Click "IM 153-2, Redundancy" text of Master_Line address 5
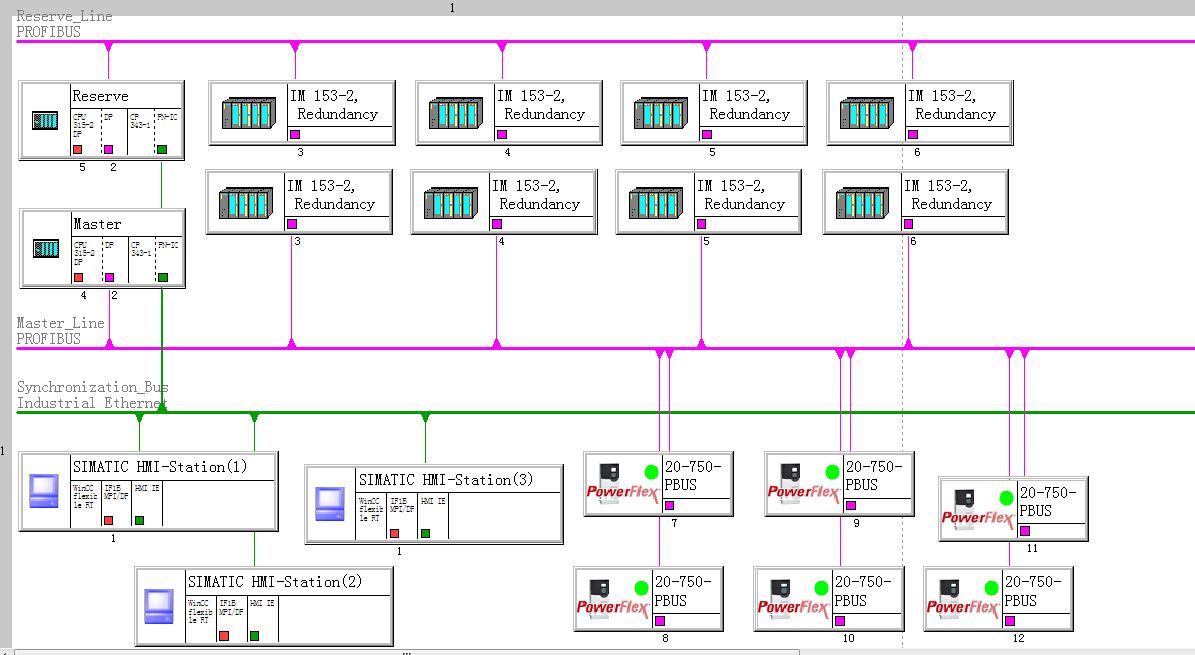This screenshot has width=1195, height=655. (742, 195)
